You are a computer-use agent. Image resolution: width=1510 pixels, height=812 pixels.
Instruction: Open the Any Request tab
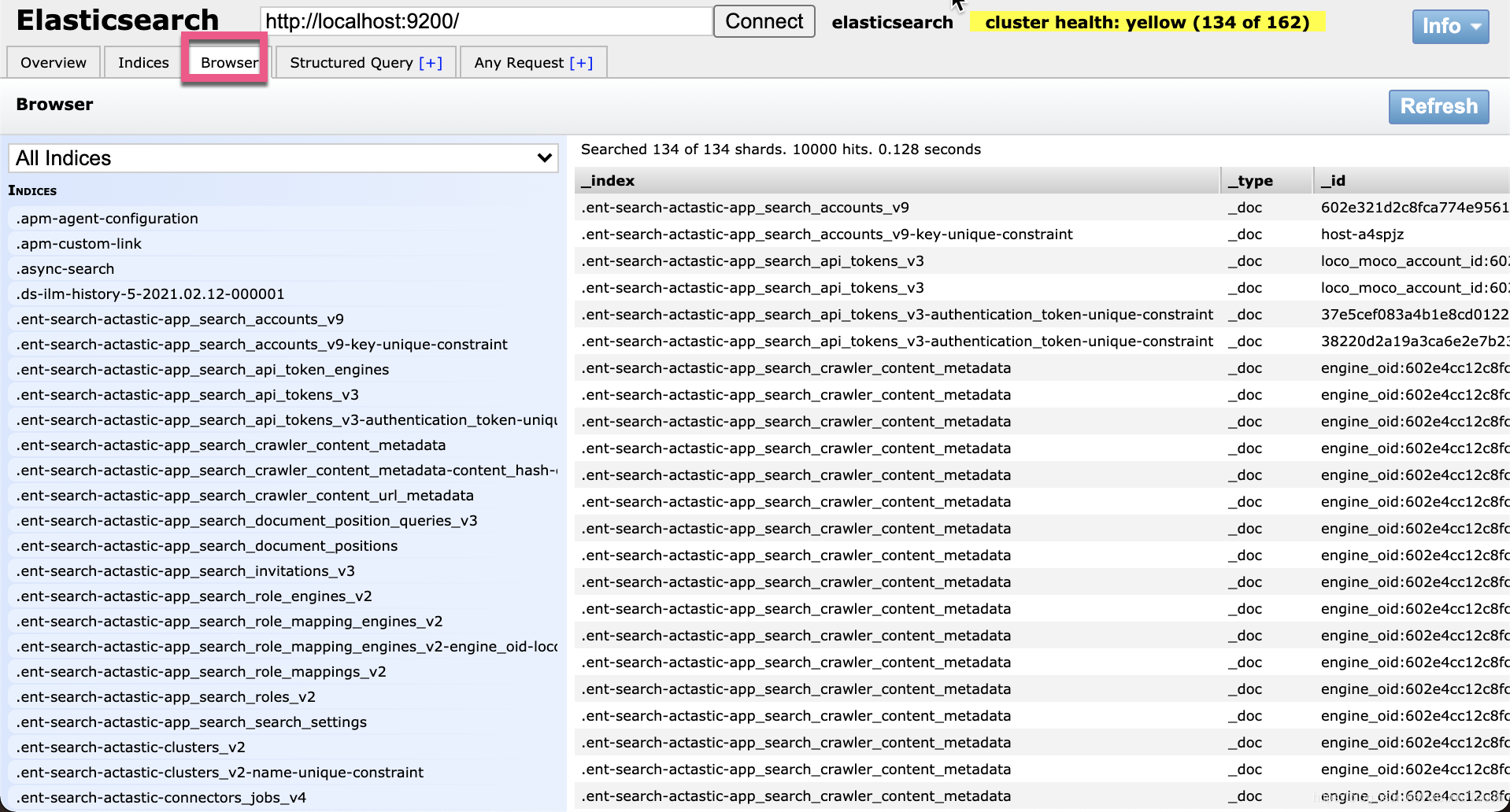[x=534, y=62]
